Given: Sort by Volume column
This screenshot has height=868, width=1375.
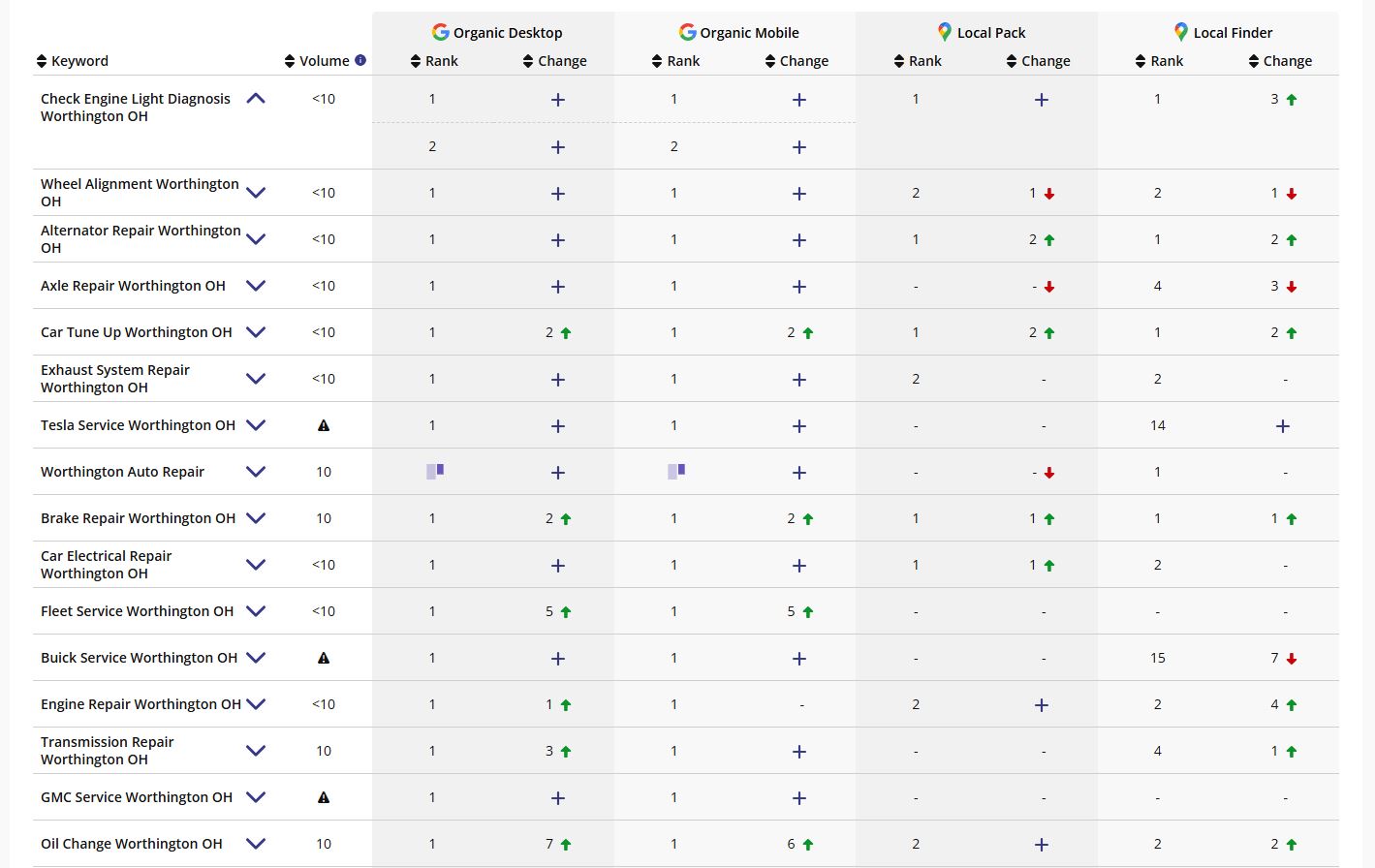Looking at the screenshot, I should click(290, 61).
